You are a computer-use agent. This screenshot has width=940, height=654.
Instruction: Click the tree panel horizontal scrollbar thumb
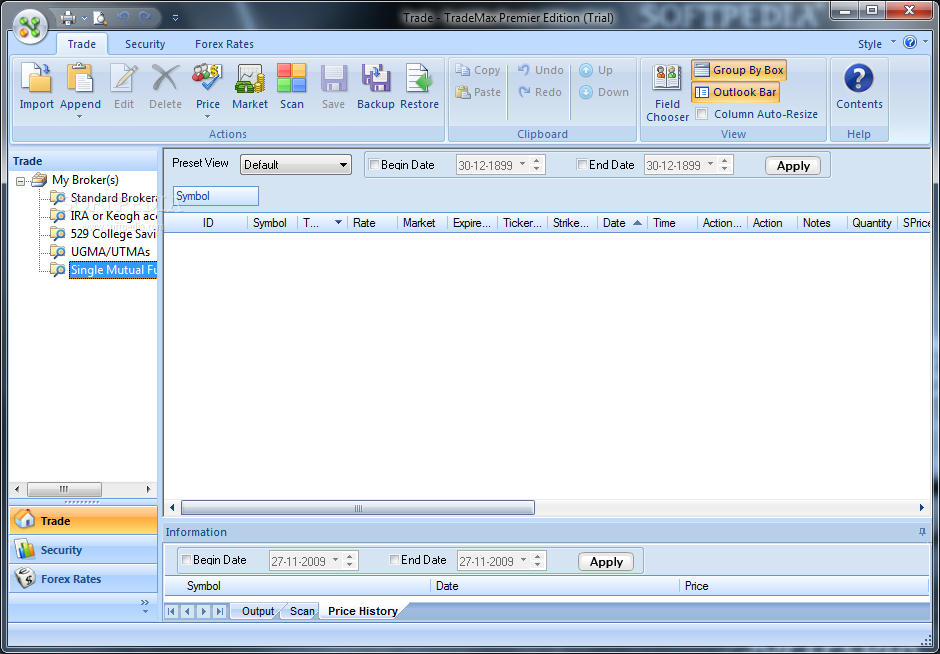pos(64,489)
